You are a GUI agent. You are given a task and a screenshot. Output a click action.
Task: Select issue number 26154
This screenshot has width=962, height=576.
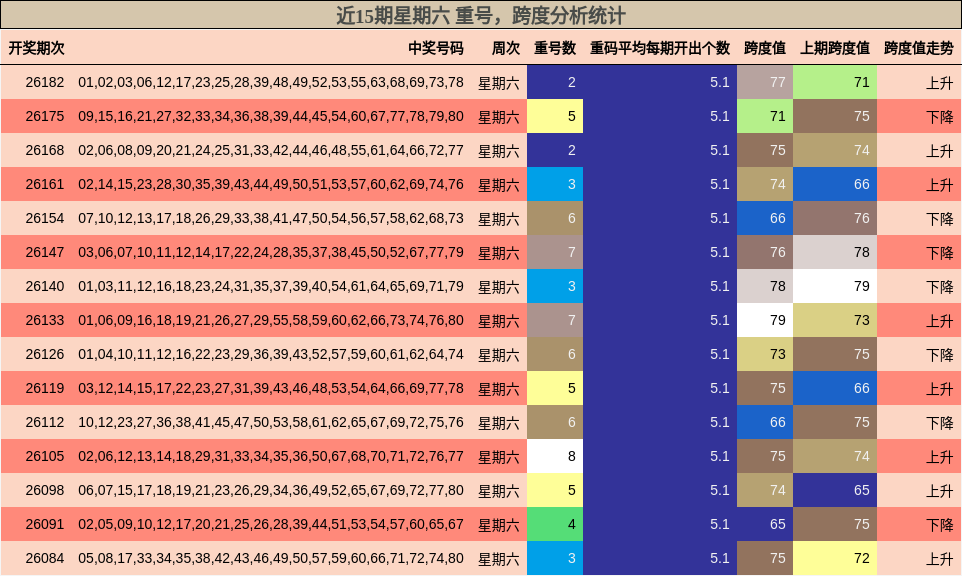[45, 218]
